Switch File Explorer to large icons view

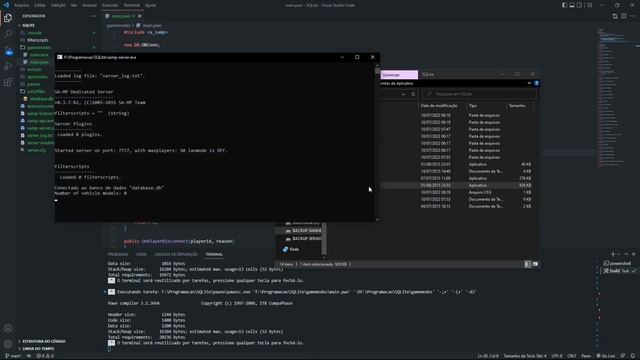tap(535, 264)
